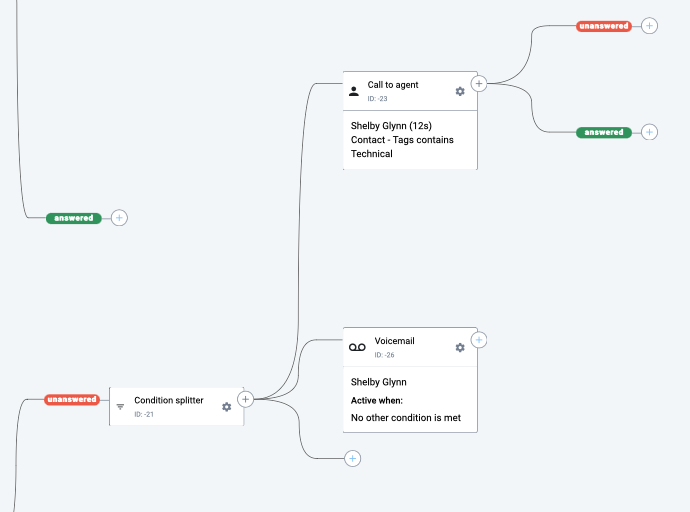Select the top-right unanswered badge

[x=604, y=26]
